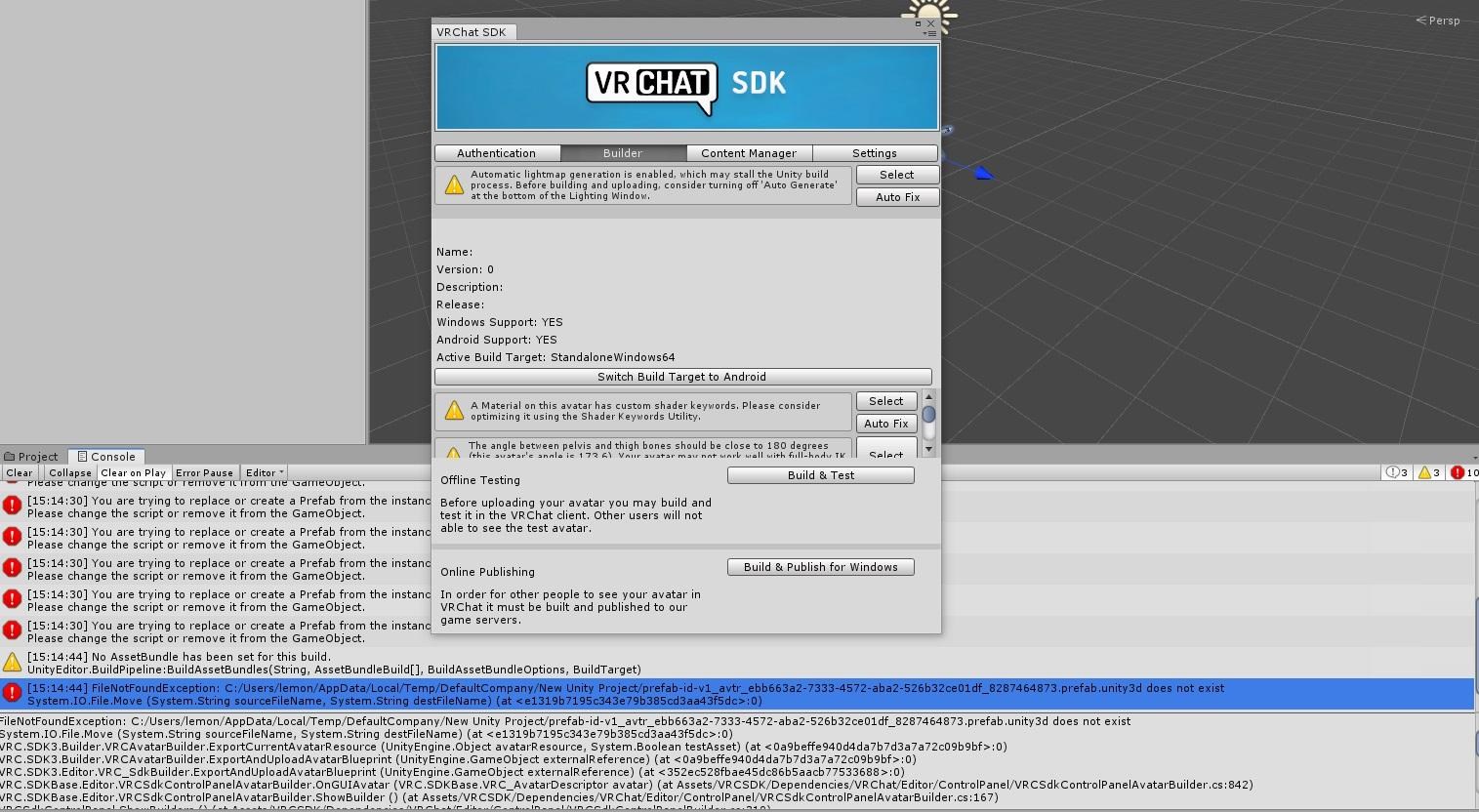
Task: Toggle Error Pause in Console
Action: pyautogui.click(x=204, y=472)
